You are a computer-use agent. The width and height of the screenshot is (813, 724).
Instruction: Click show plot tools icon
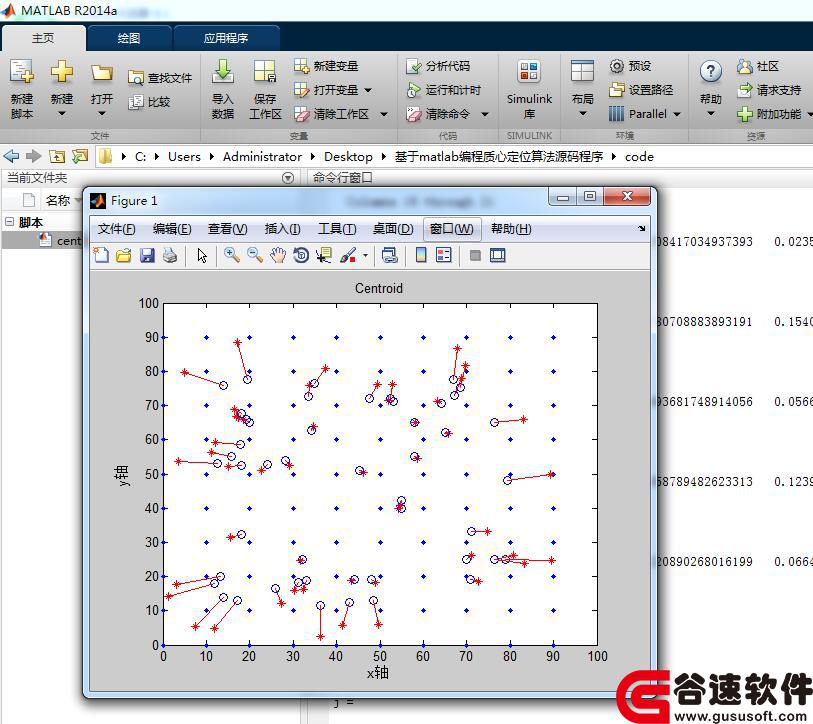coord(498,255)
